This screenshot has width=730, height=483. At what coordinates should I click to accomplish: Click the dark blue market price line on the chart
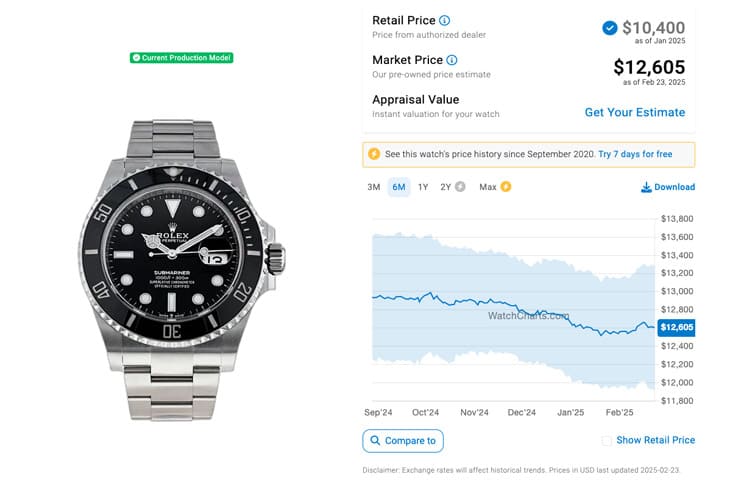click(470, 301)
